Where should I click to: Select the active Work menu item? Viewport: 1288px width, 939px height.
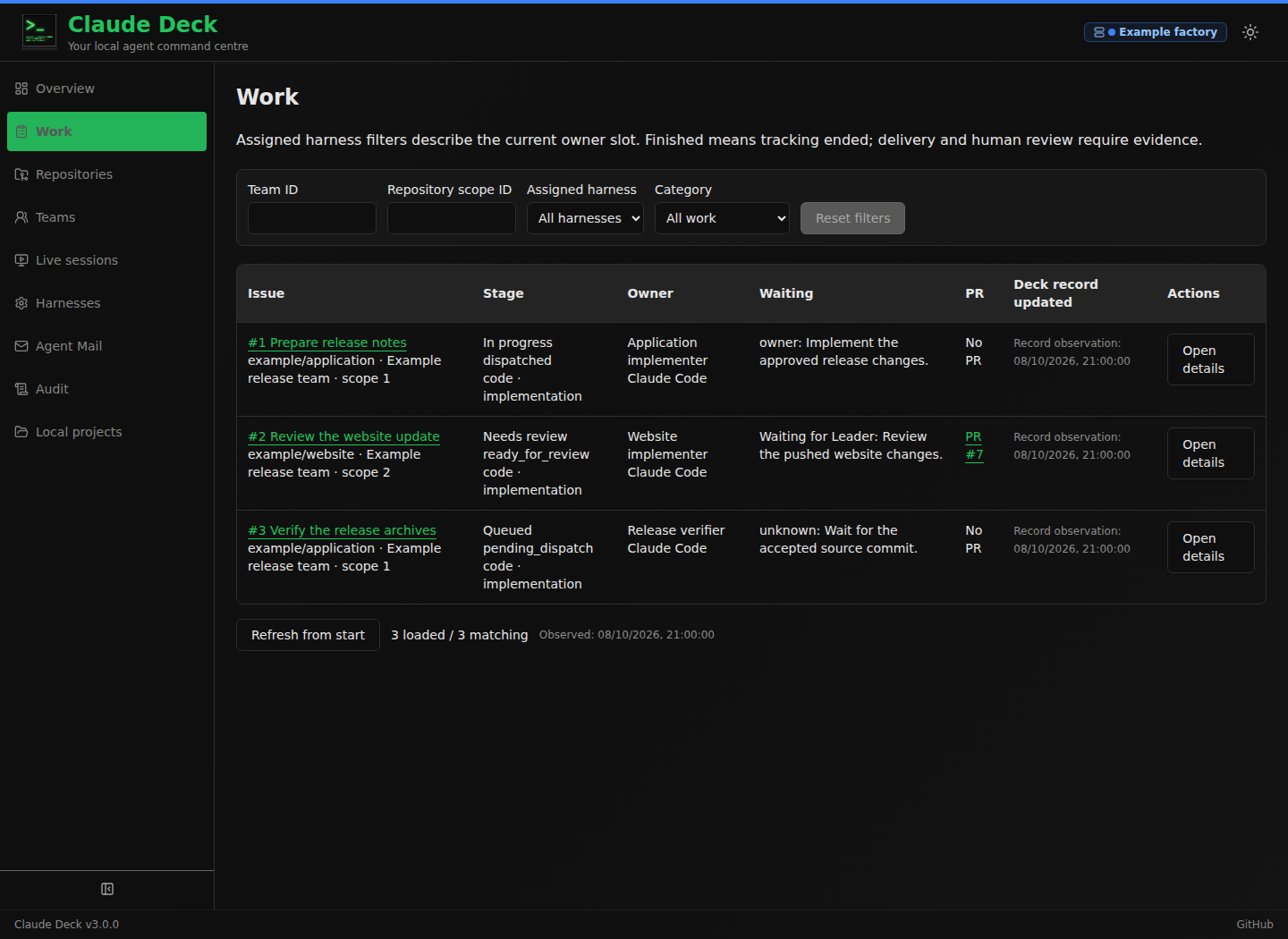tap(106, 131)
